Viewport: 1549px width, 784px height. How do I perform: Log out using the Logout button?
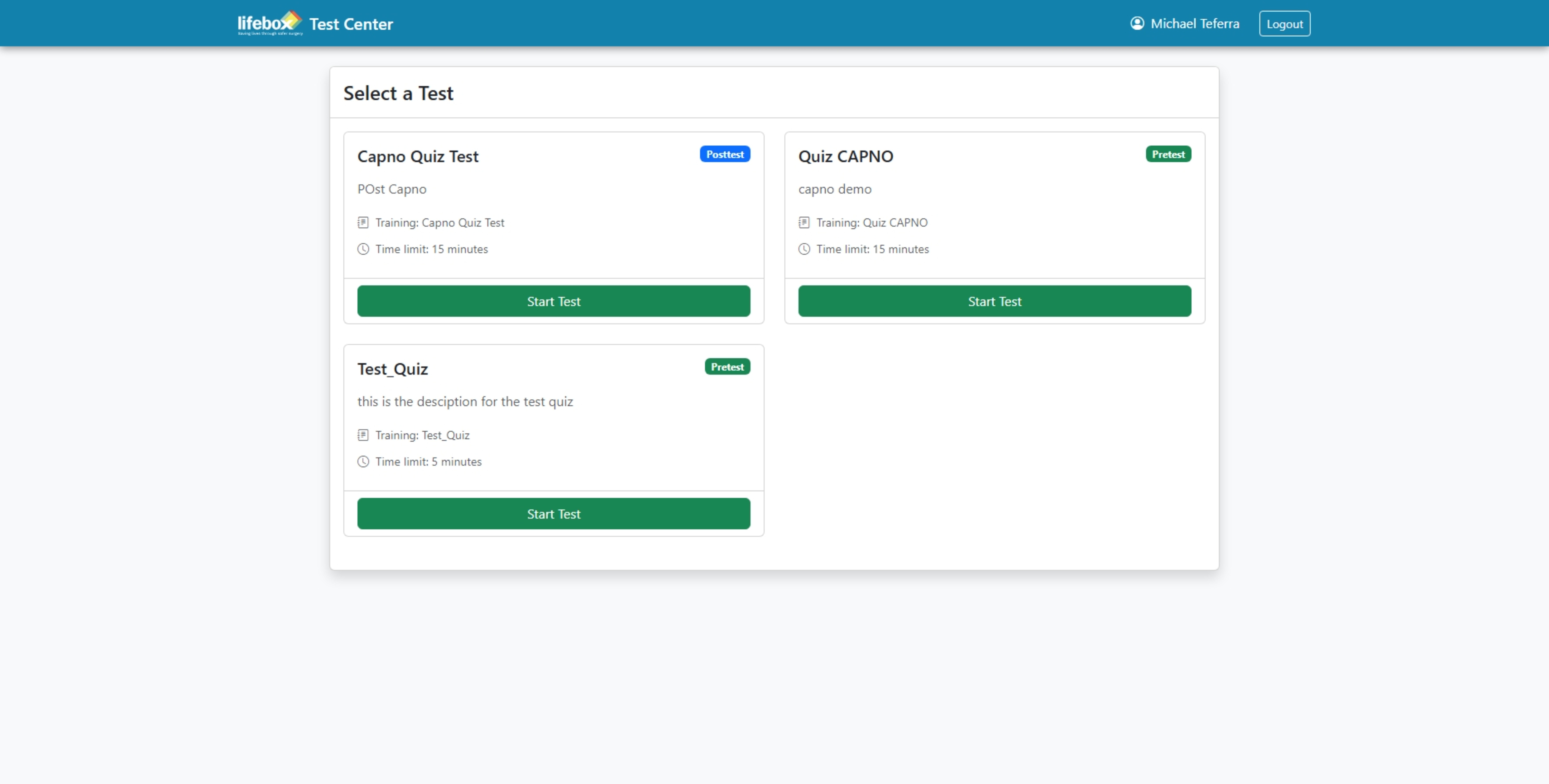point(1284,24)
